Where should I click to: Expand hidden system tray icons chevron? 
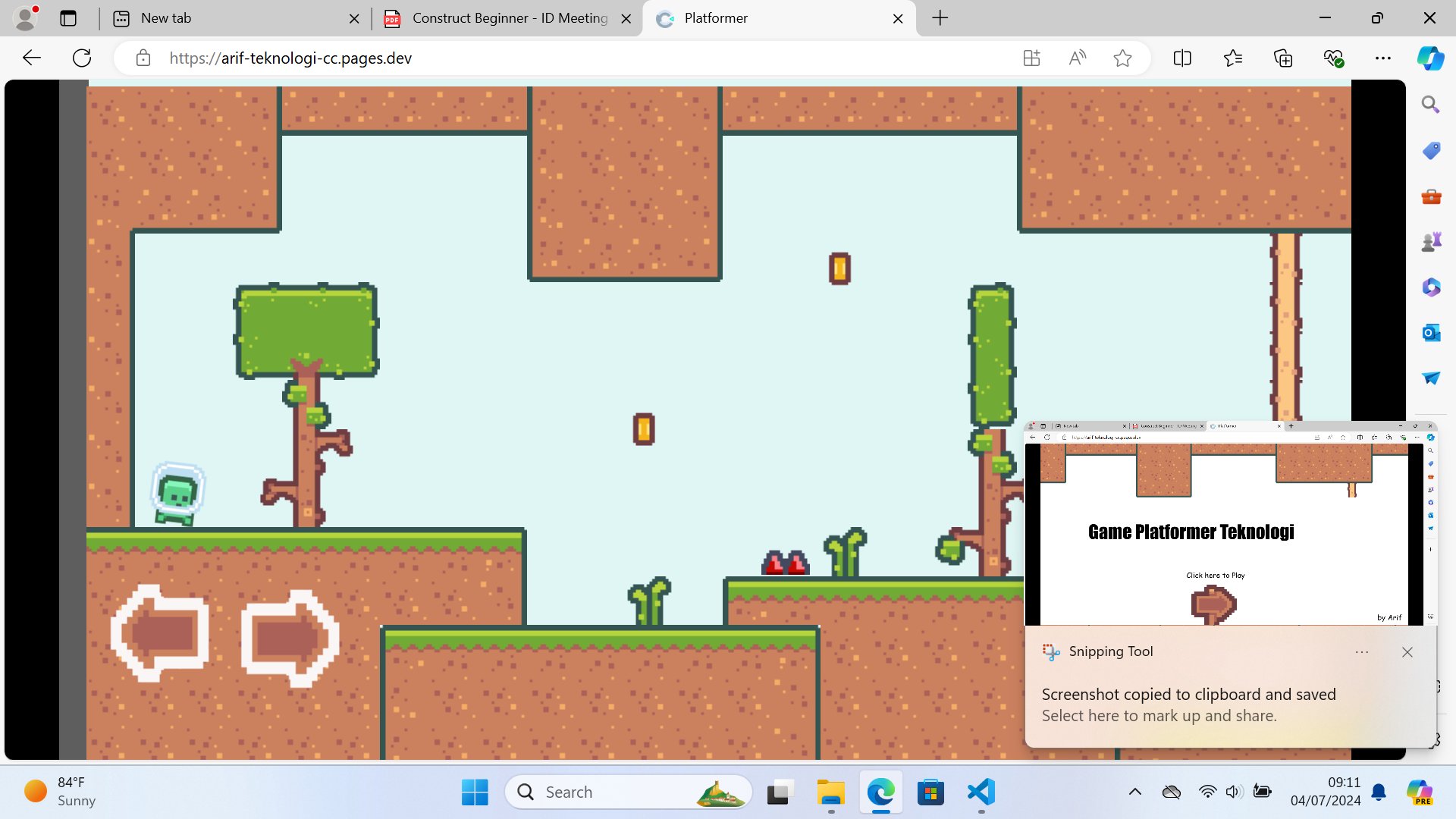pyautogui.click(x=1135, y=792)
